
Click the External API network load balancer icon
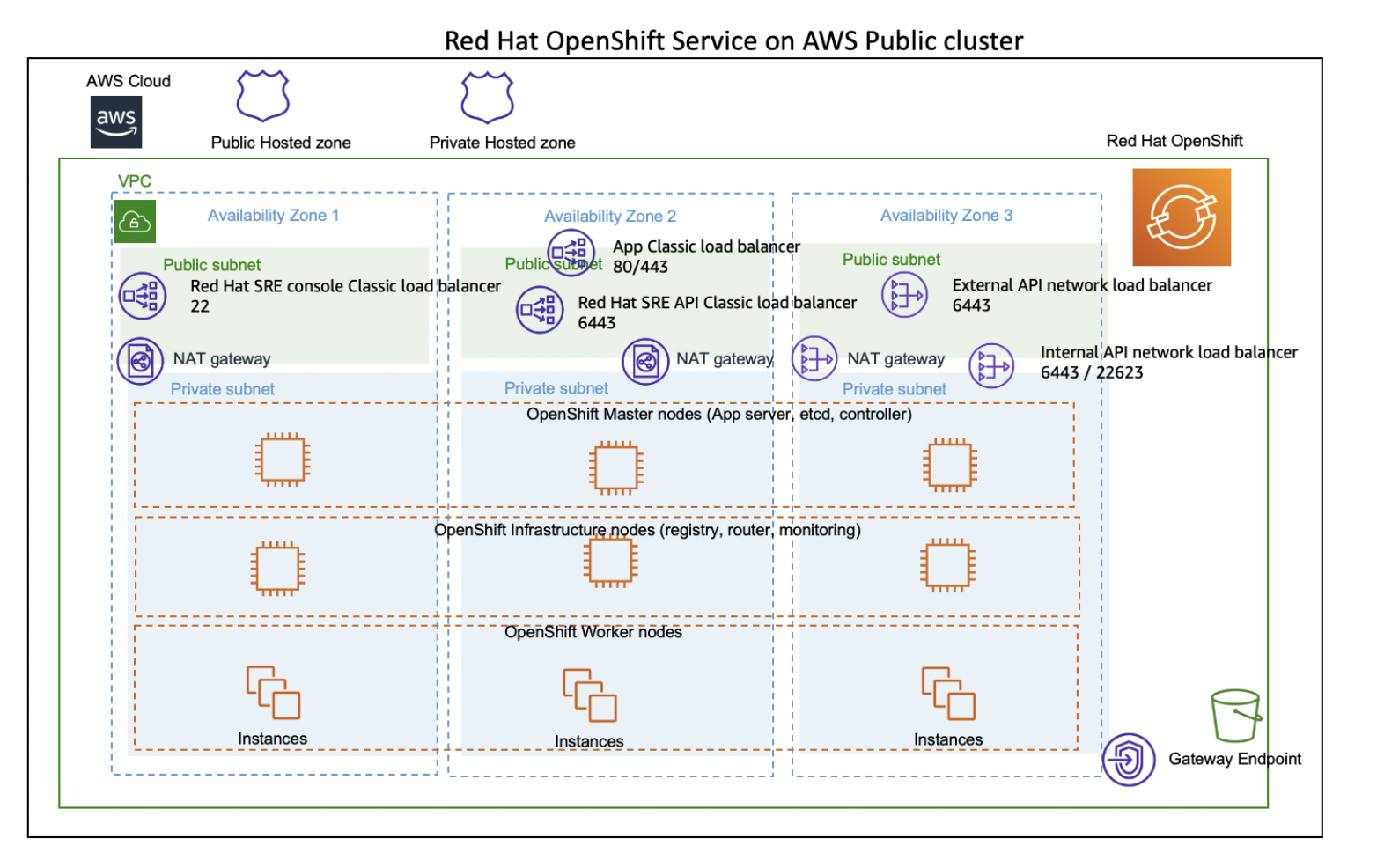(904, 295)
